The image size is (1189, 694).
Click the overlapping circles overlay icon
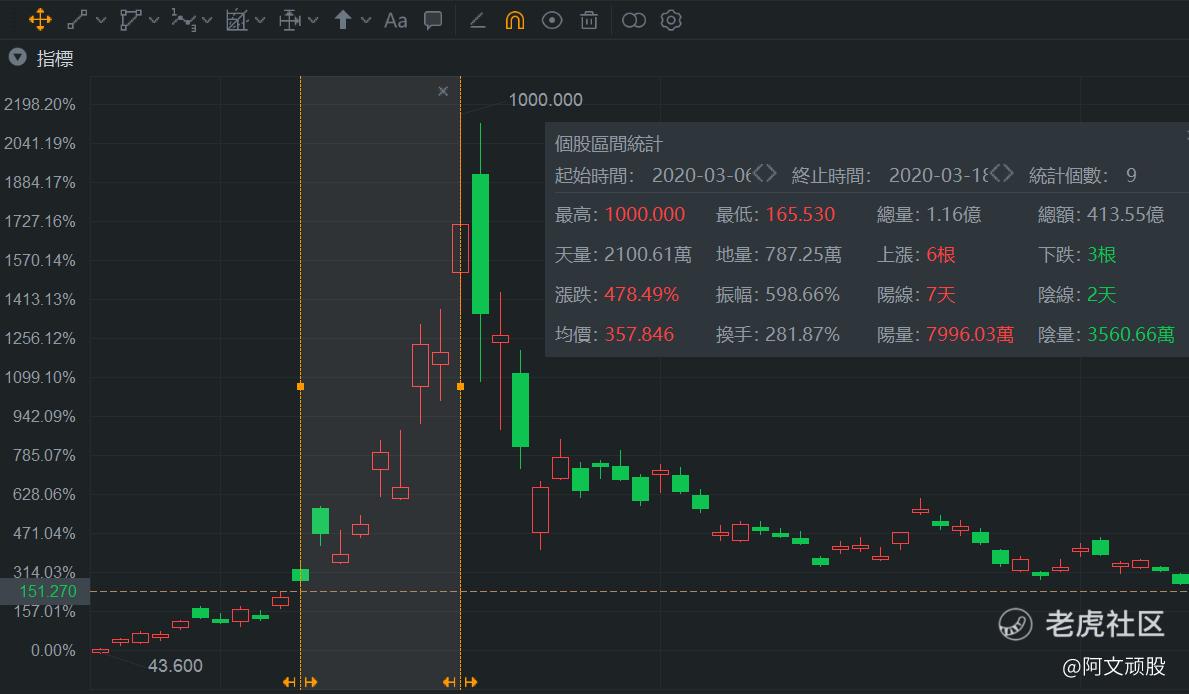pos(634,20)
